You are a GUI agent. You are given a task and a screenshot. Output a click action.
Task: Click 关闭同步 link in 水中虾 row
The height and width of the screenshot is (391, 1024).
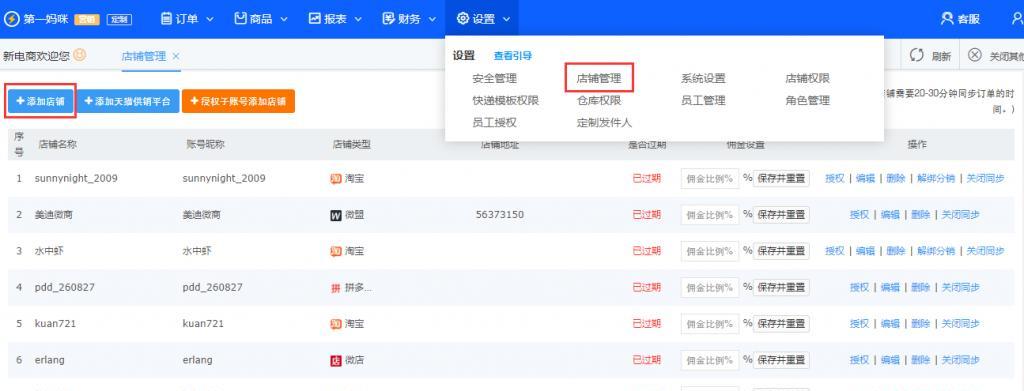point(985,251)
